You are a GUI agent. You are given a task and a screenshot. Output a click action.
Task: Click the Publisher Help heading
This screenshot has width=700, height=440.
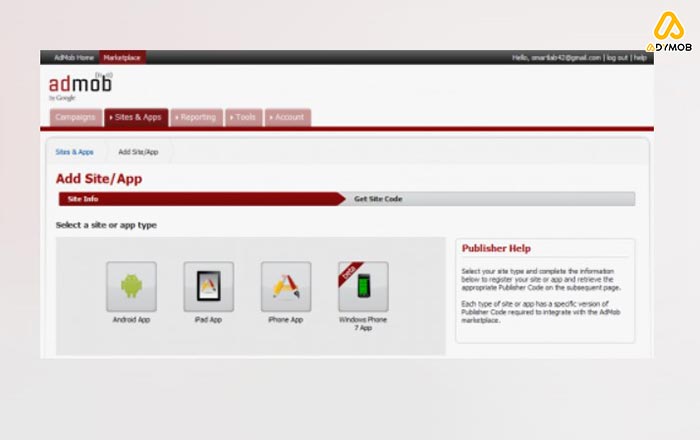coord(496,249)
